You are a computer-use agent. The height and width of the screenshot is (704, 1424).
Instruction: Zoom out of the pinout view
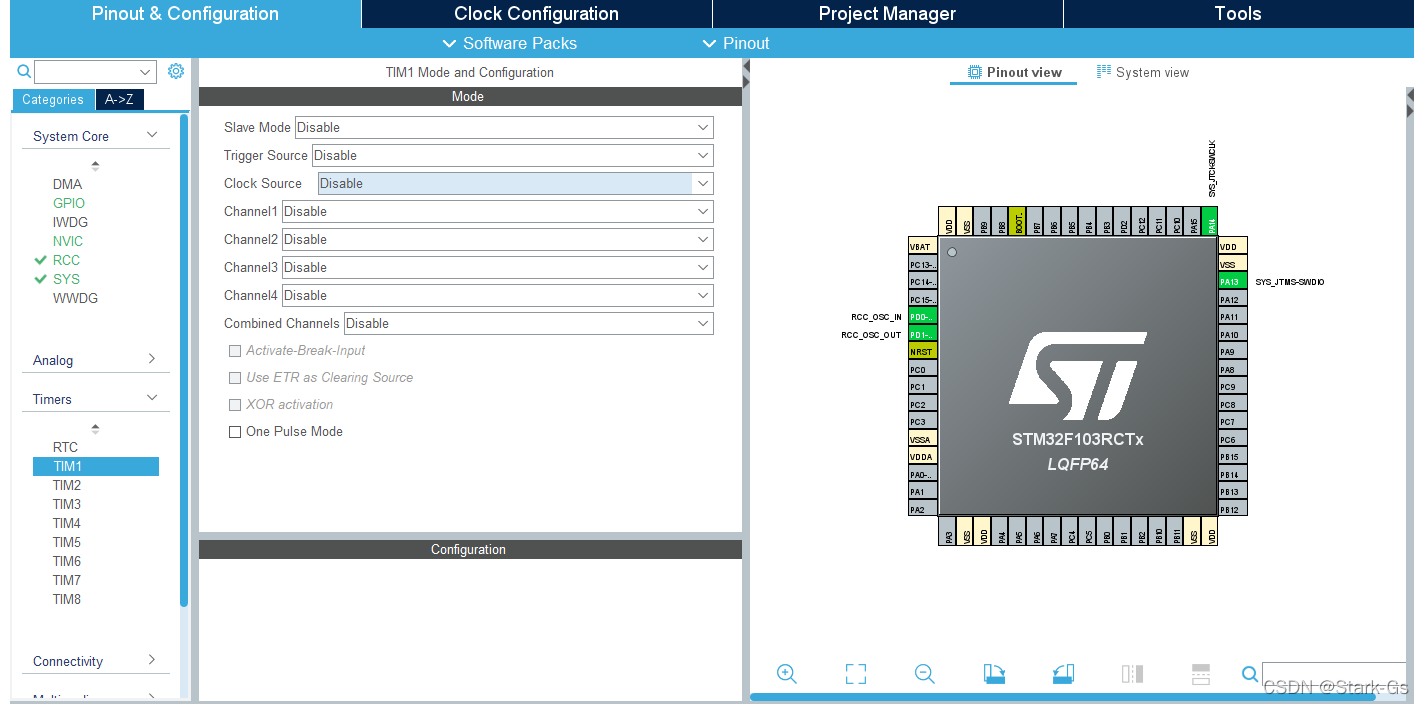(924, 674)
